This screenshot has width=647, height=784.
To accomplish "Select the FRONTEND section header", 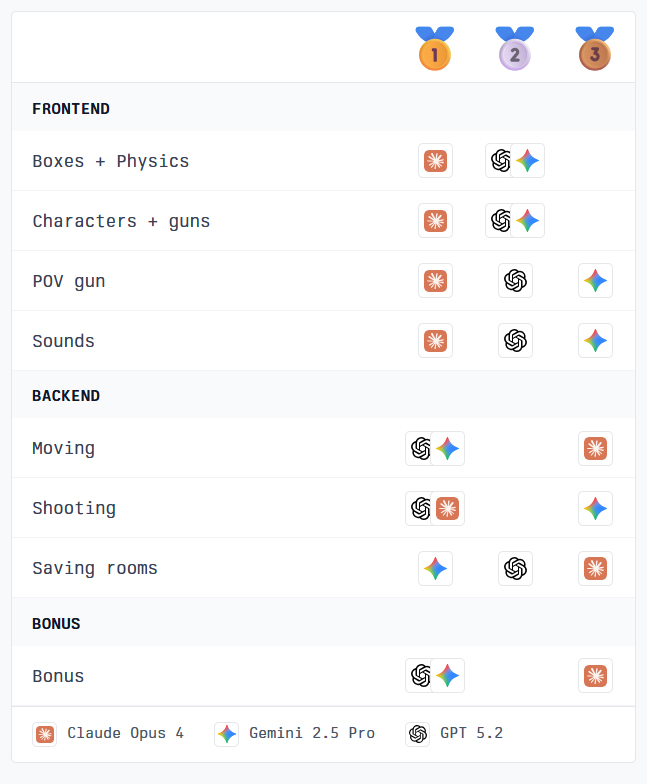I will coord(71,108).
